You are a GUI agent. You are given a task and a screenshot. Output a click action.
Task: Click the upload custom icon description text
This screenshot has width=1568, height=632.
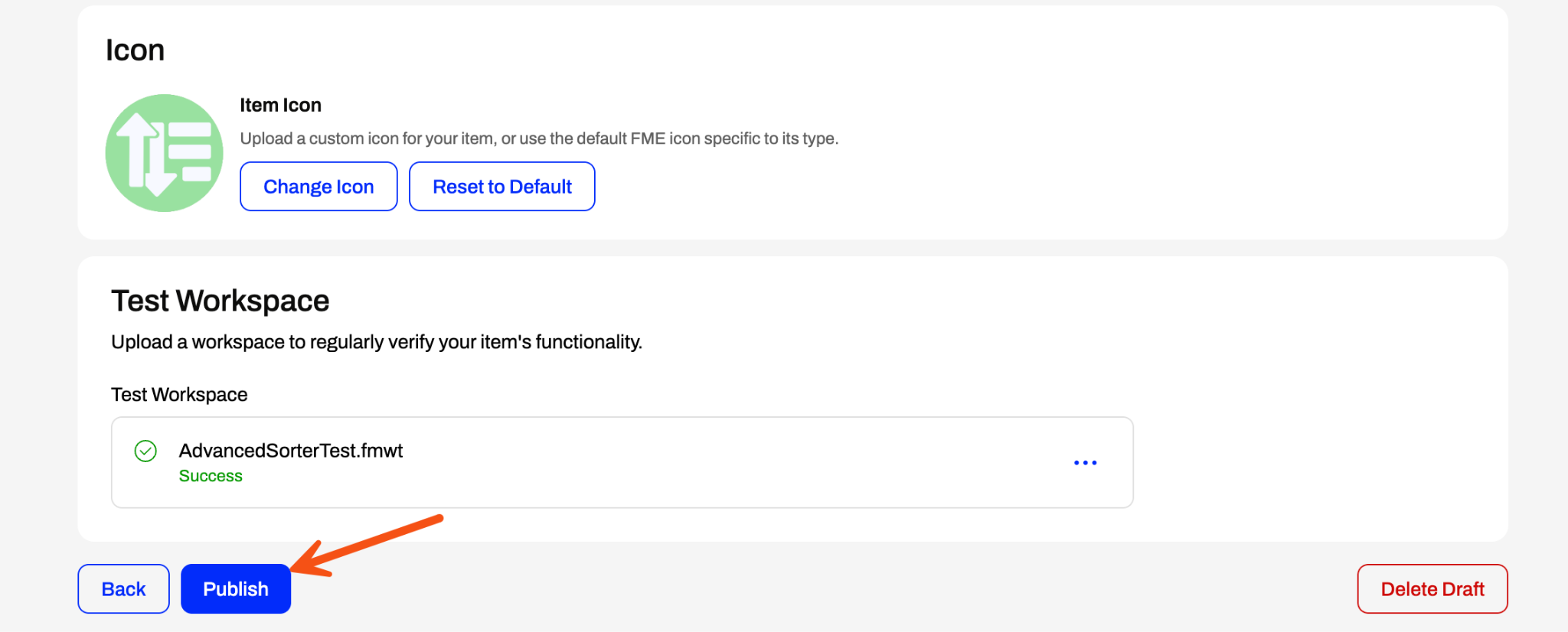coord(539,138)
